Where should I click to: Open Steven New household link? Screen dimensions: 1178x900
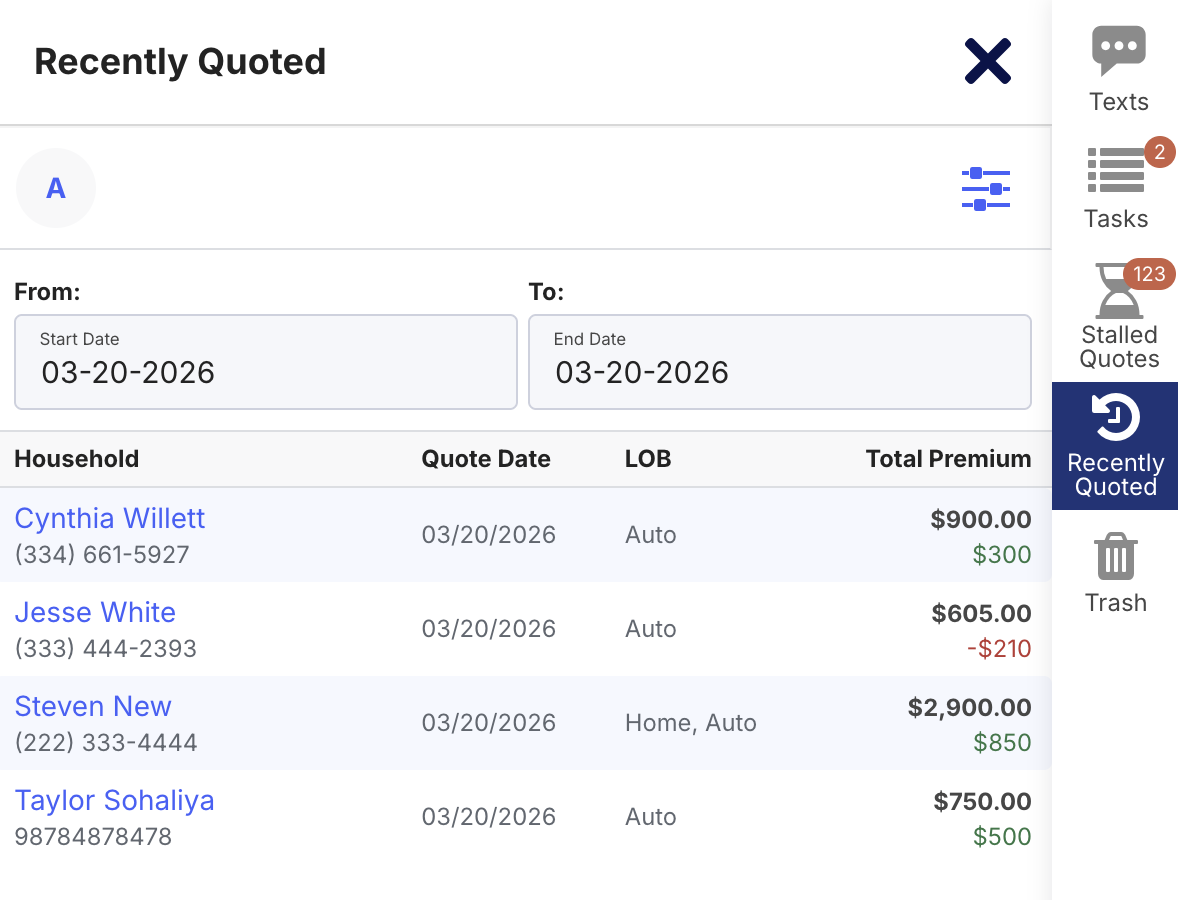pos(93,706)
